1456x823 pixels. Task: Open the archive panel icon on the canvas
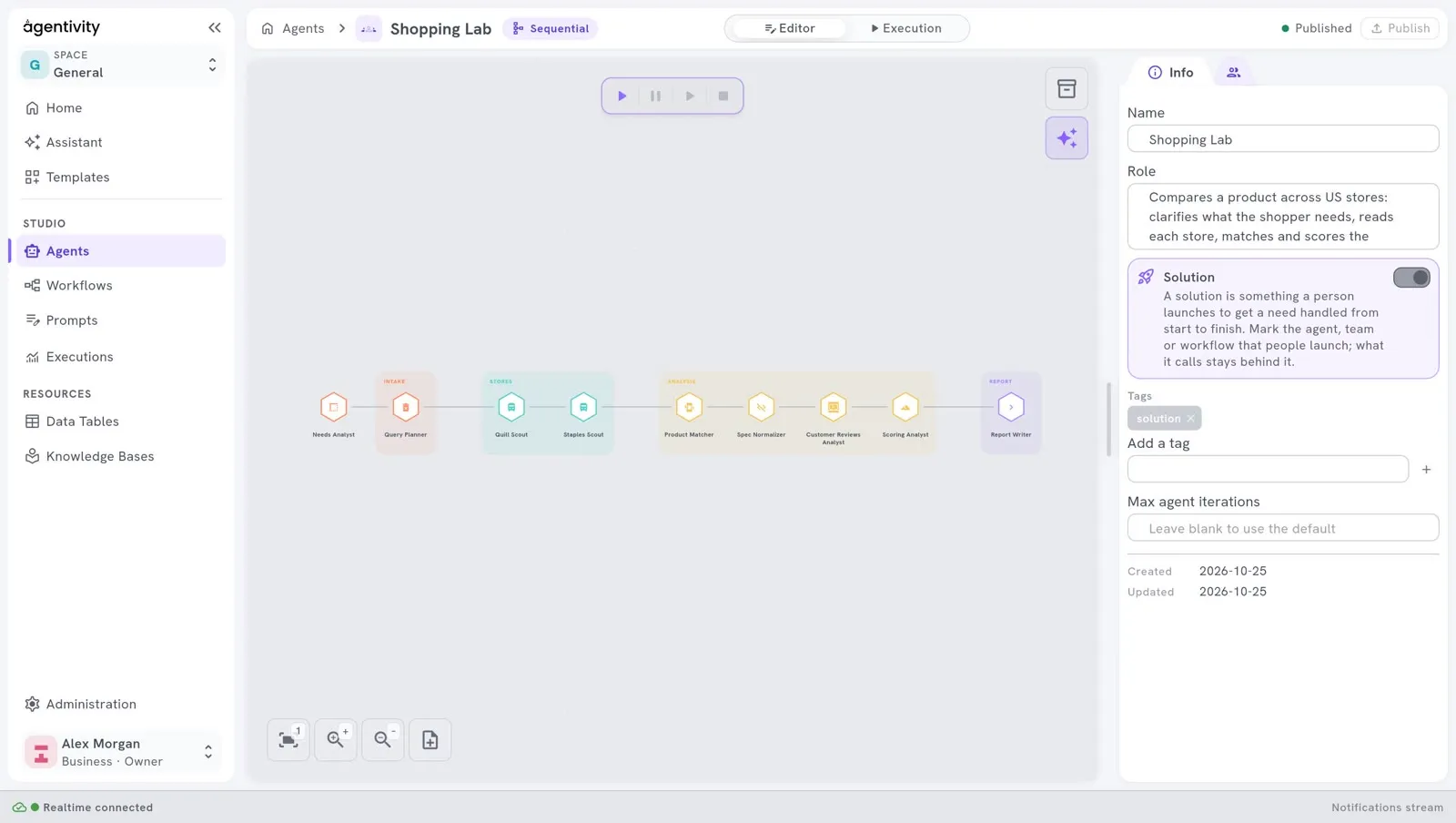tap(1067, 89)
